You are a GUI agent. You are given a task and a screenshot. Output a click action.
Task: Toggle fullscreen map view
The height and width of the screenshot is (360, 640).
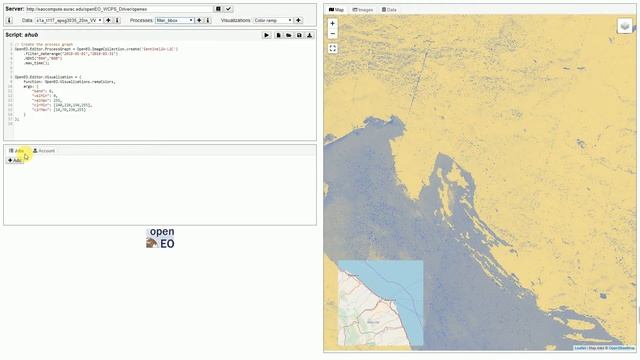point(333,49)
